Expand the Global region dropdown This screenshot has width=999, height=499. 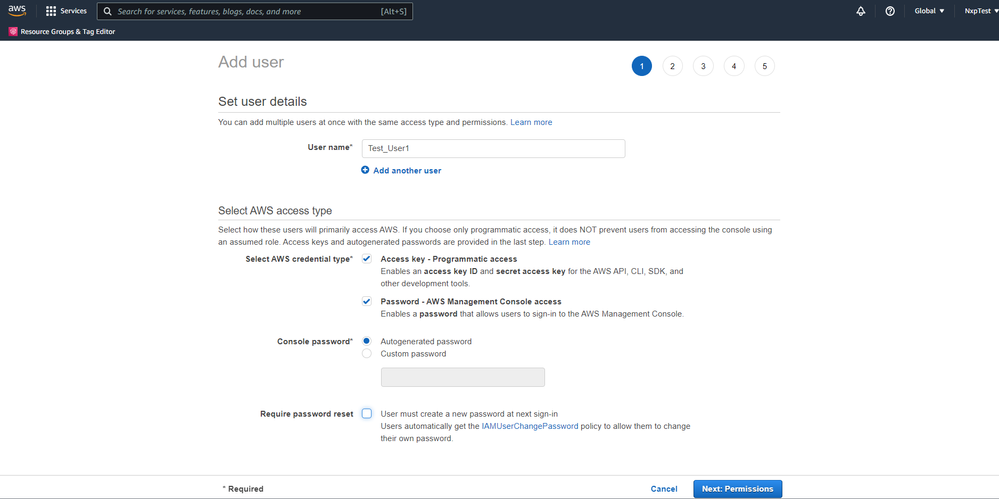pyautogui.click(x=929, y=11)
